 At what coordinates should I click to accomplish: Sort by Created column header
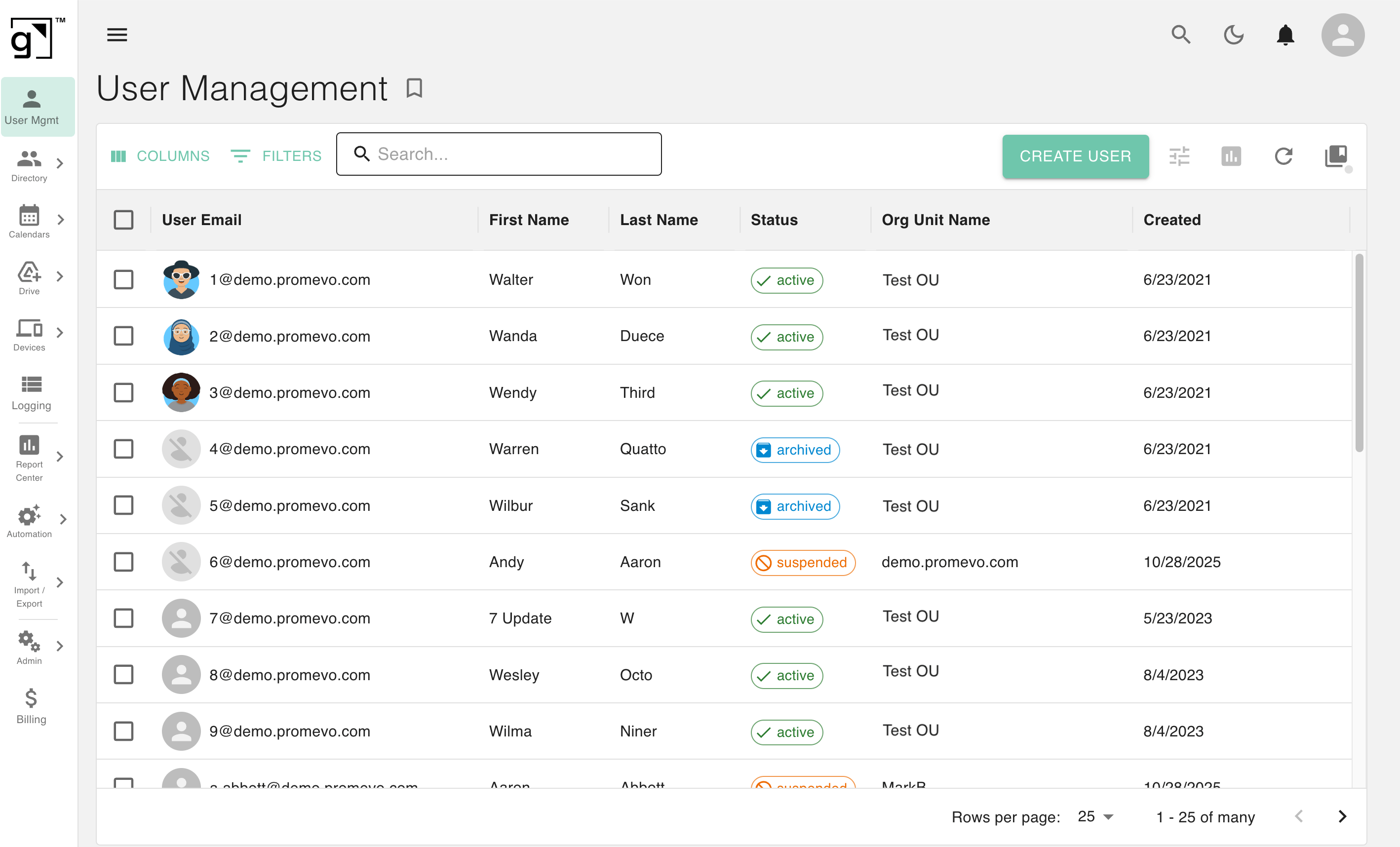pyautogui.click(x=1171, y=220)
